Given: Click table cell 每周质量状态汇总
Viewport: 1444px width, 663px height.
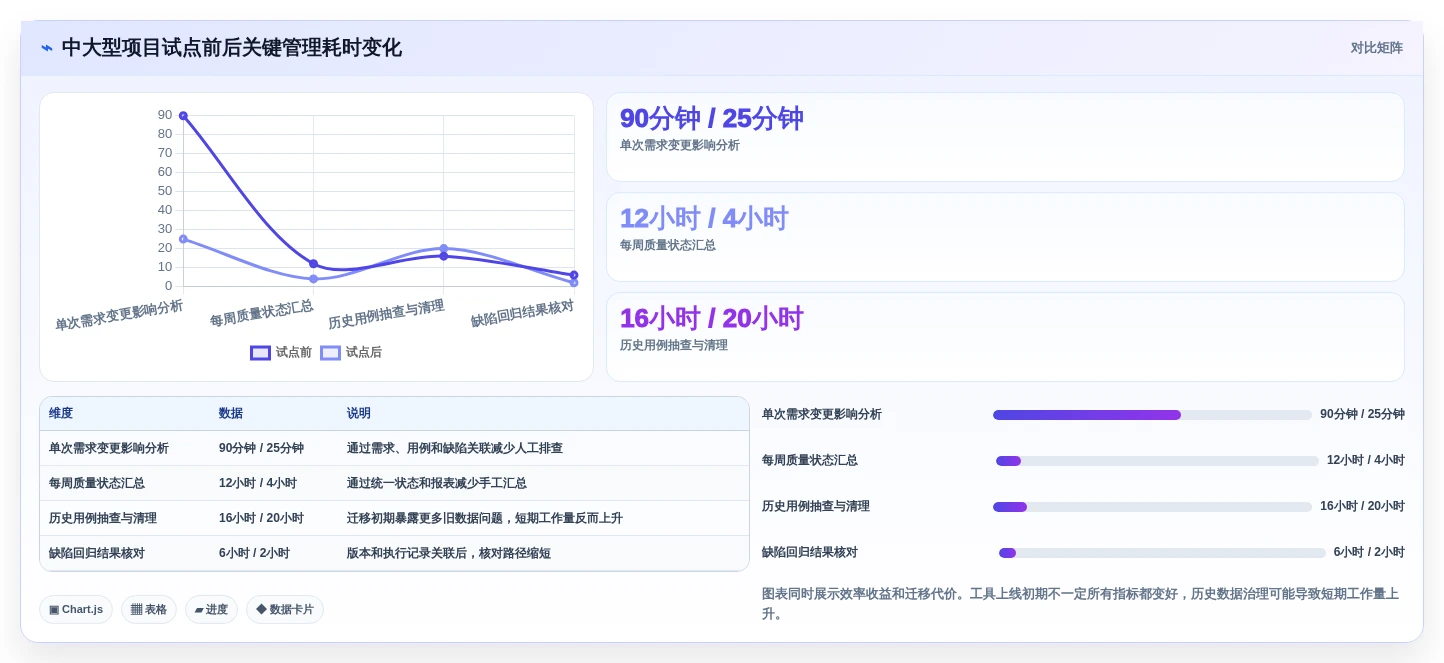Looking at the screenshot, I should [x=97, y=483].
